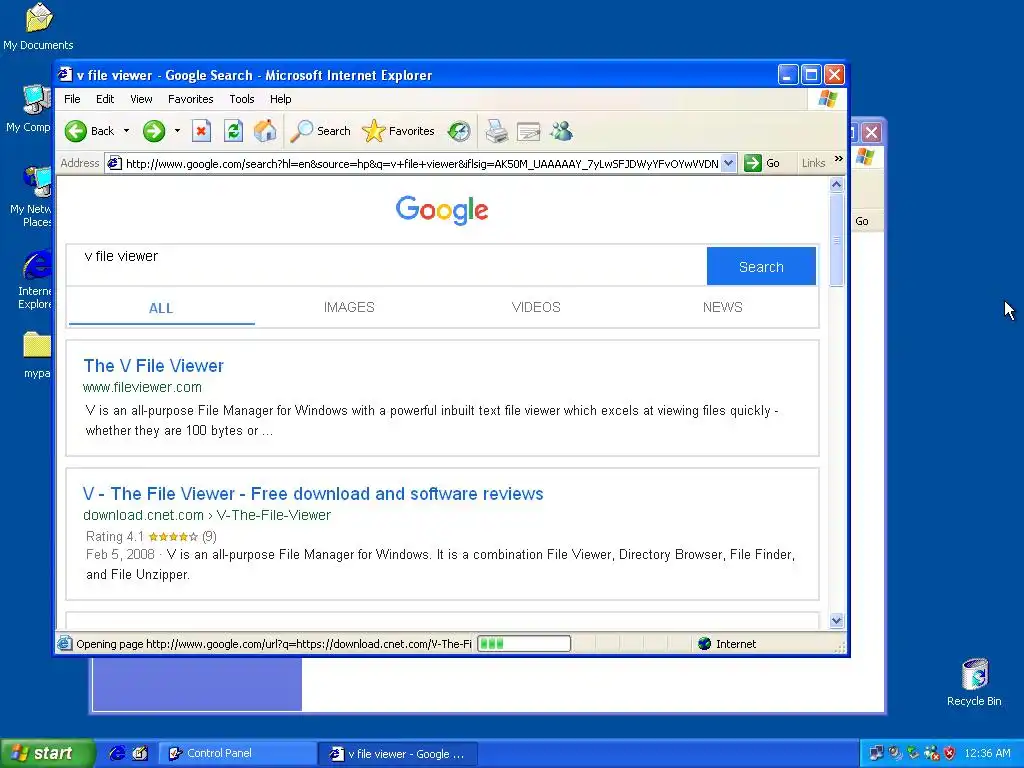Click the blue Search button
The width and height of the screenshot is (1024, 768).
761,266
